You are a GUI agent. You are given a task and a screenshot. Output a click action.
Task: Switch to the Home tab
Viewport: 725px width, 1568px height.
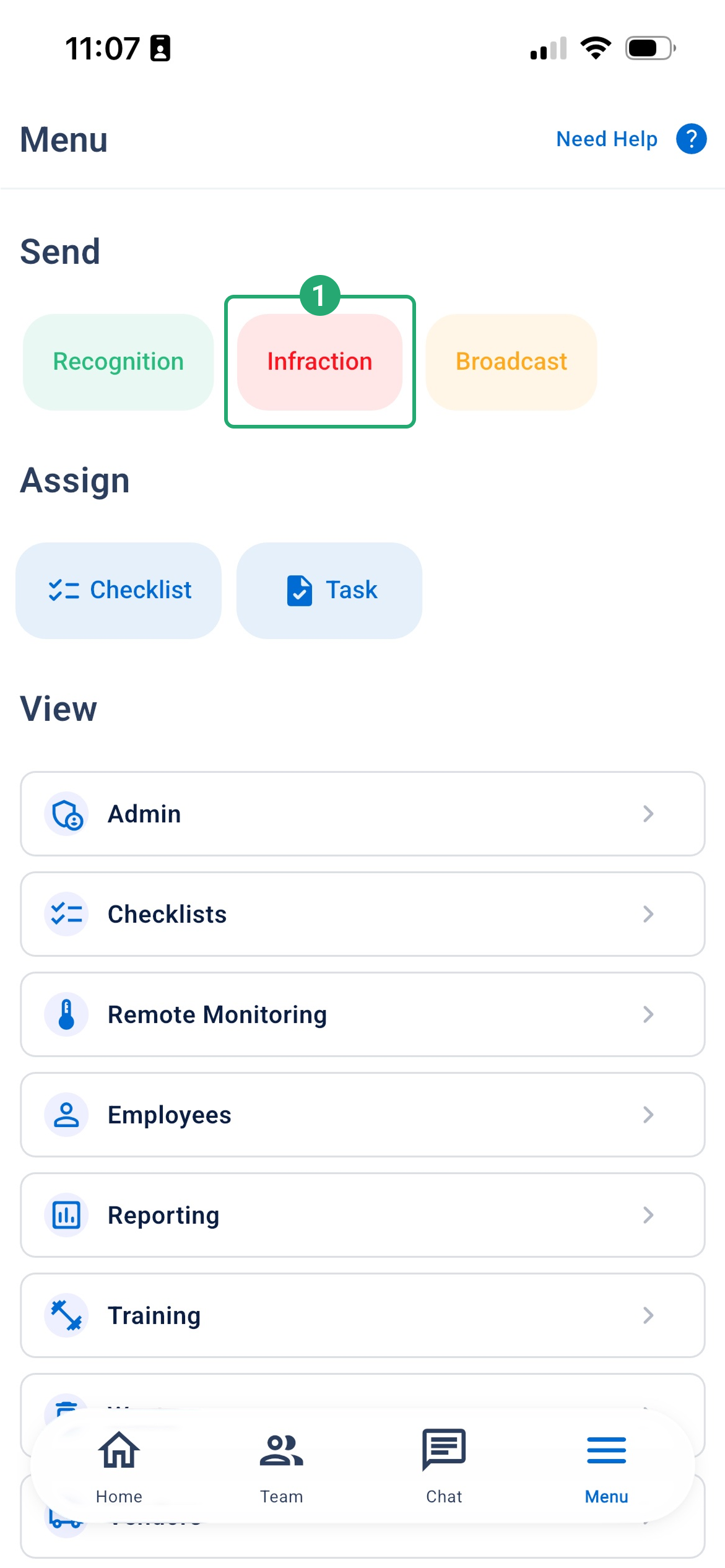click(x=119, y=1466)
